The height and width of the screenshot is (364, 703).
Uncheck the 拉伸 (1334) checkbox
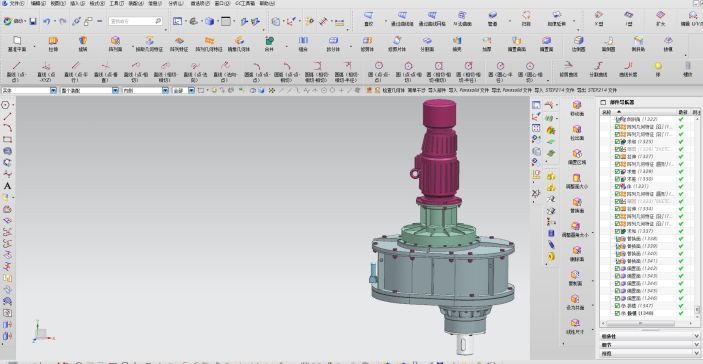click(x=617, y=208)
